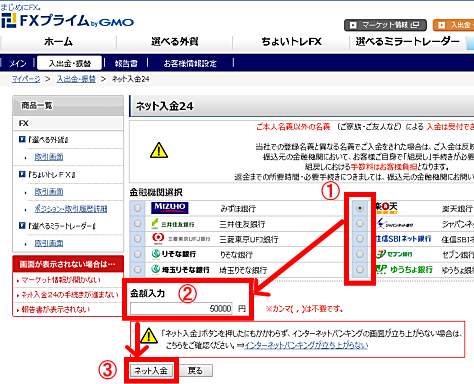Select the セブン銀行 radio button
Image resolution: width=474 pixels, height=384 pixels.
pyautogui.click(x=360, y=254)
